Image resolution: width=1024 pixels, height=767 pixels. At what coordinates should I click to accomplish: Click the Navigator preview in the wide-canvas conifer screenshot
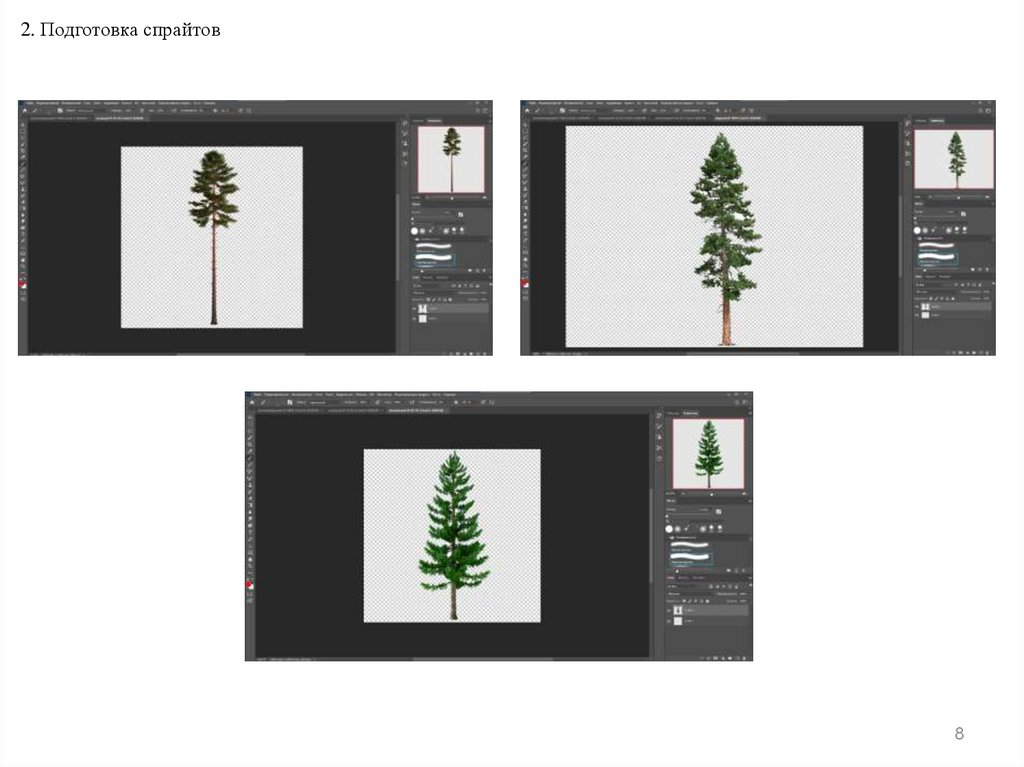(x=953, y=159)
